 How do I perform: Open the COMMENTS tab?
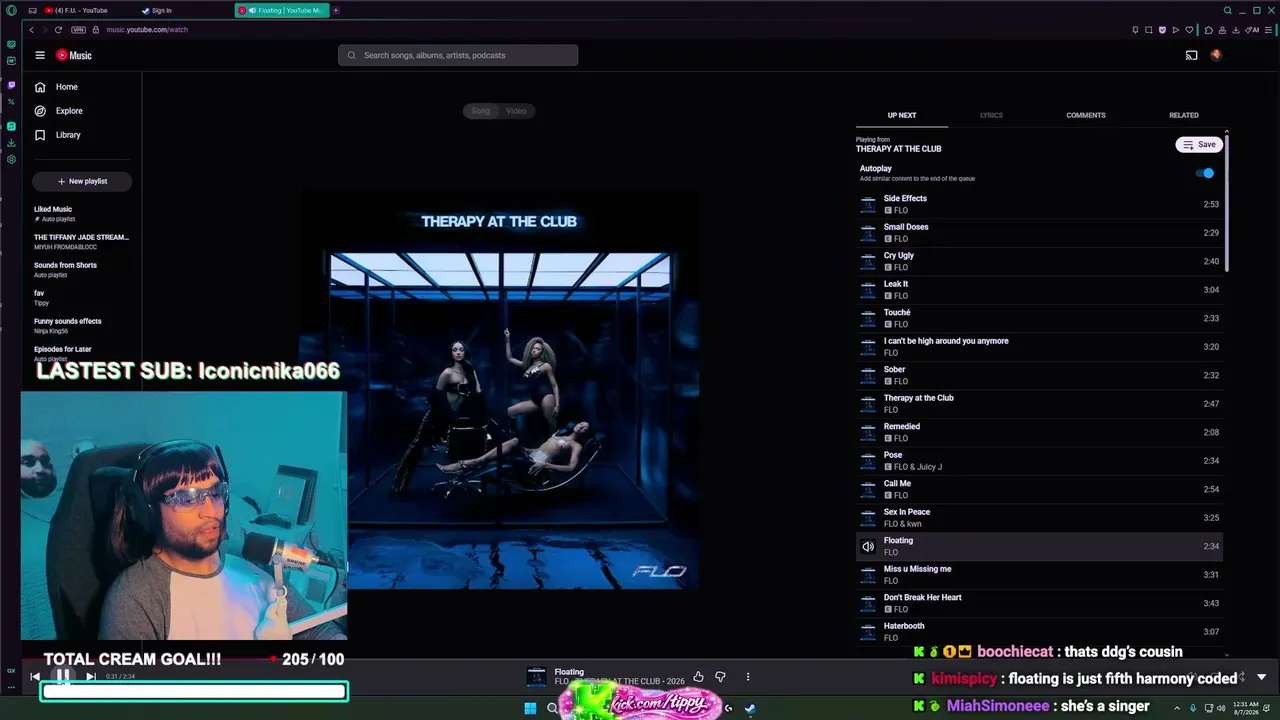point(1085,115)
